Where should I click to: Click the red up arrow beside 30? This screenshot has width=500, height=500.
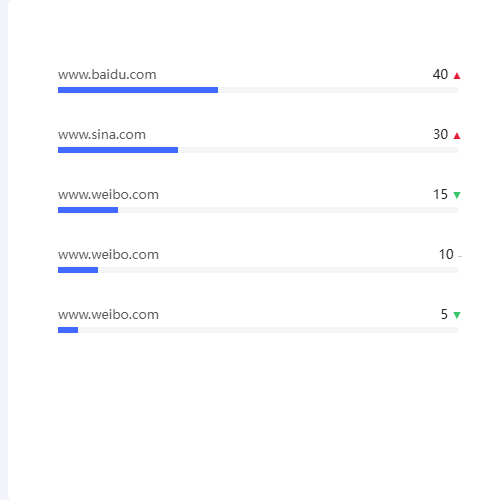(457, 136)
